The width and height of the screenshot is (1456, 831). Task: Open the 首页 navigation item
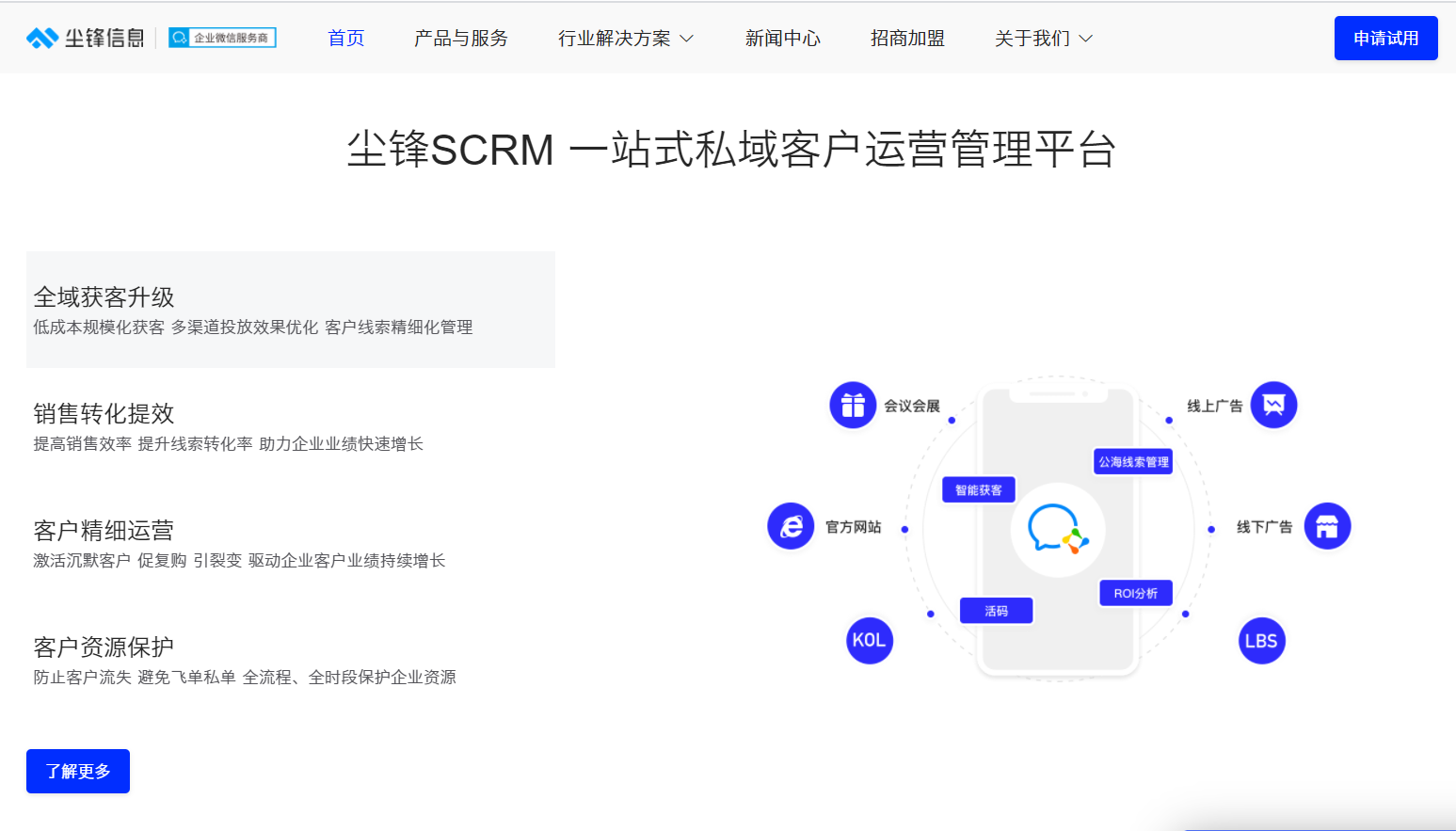coord(345,39)
